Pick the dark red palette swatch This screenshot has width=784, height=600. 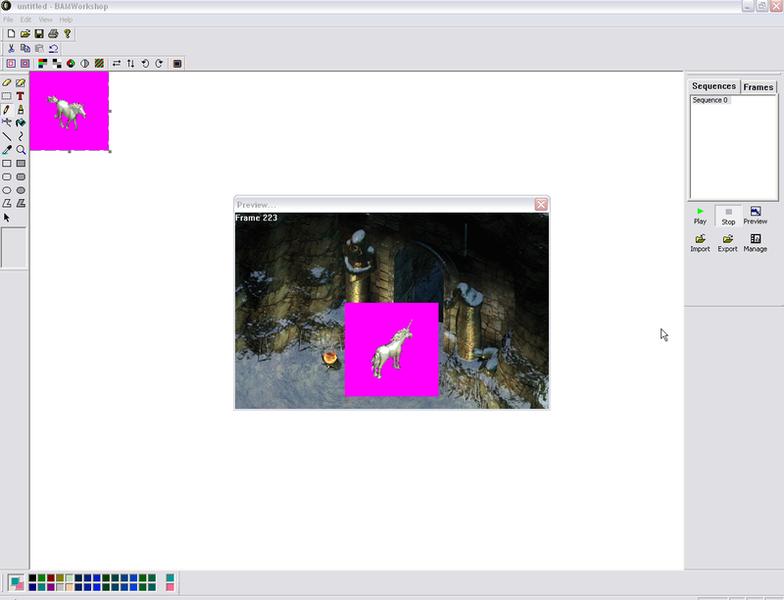50,578
